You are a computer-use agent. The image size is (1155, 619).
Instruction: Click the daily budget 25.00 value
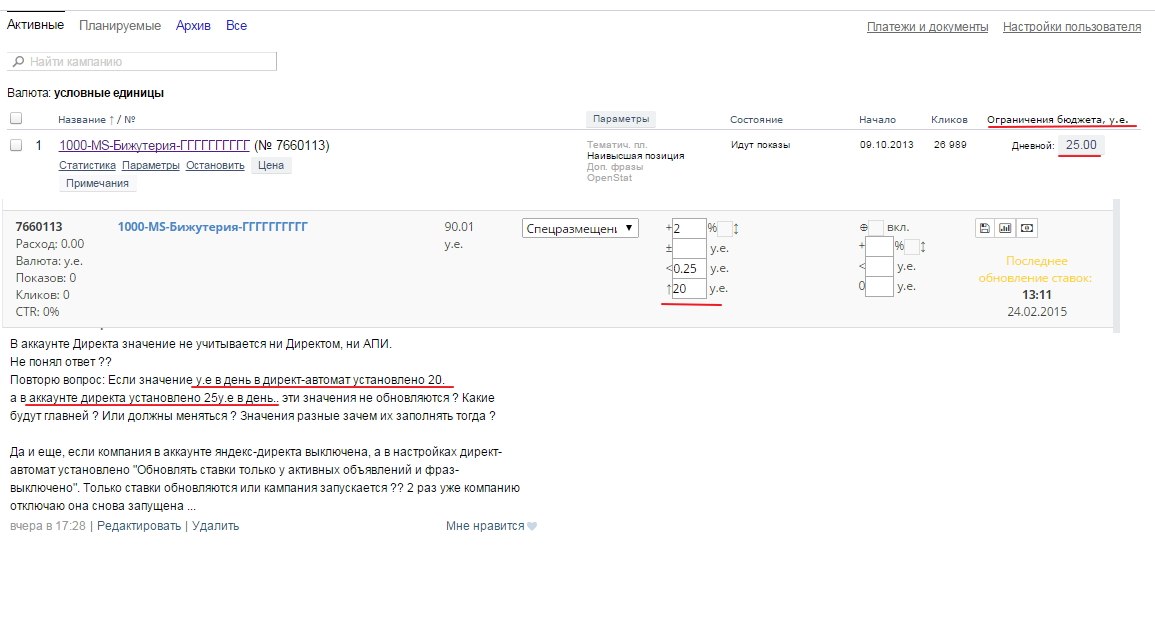pos(1081,146)
